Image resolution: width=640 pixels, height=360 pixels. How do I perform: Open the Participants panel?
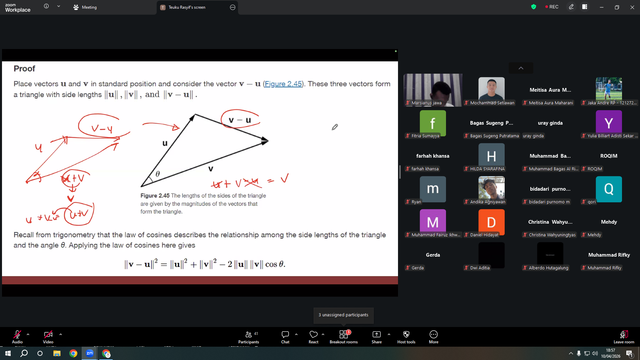(248, 337)
